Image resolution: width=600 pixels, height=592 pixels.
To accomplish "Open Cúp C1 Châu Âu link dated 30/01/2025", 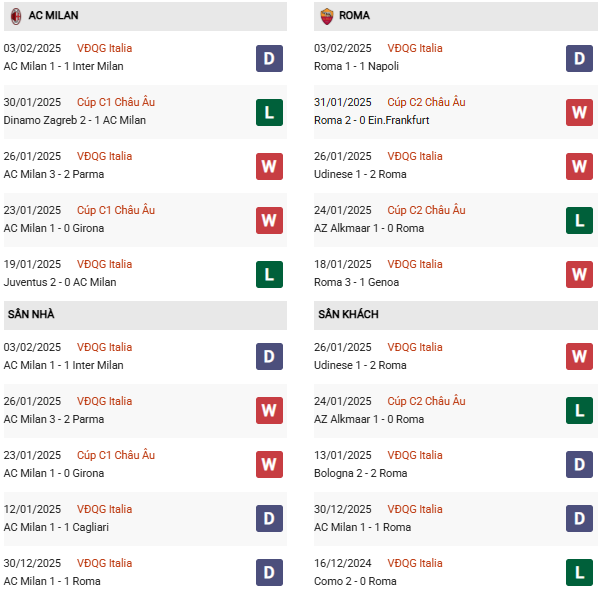I will (116, 102).
